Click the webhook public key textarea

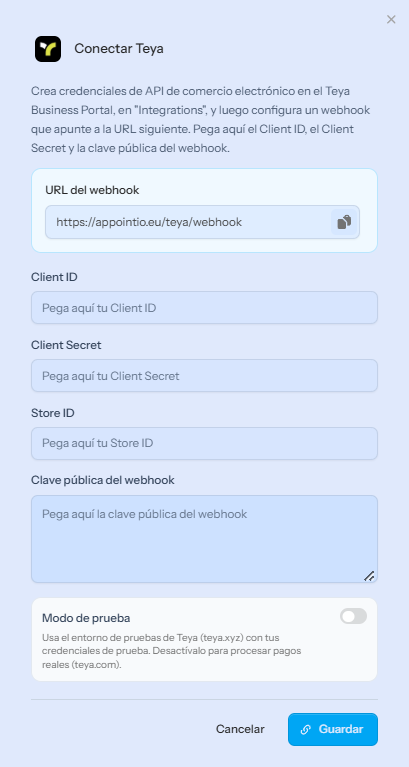click(x=204, y=539)
